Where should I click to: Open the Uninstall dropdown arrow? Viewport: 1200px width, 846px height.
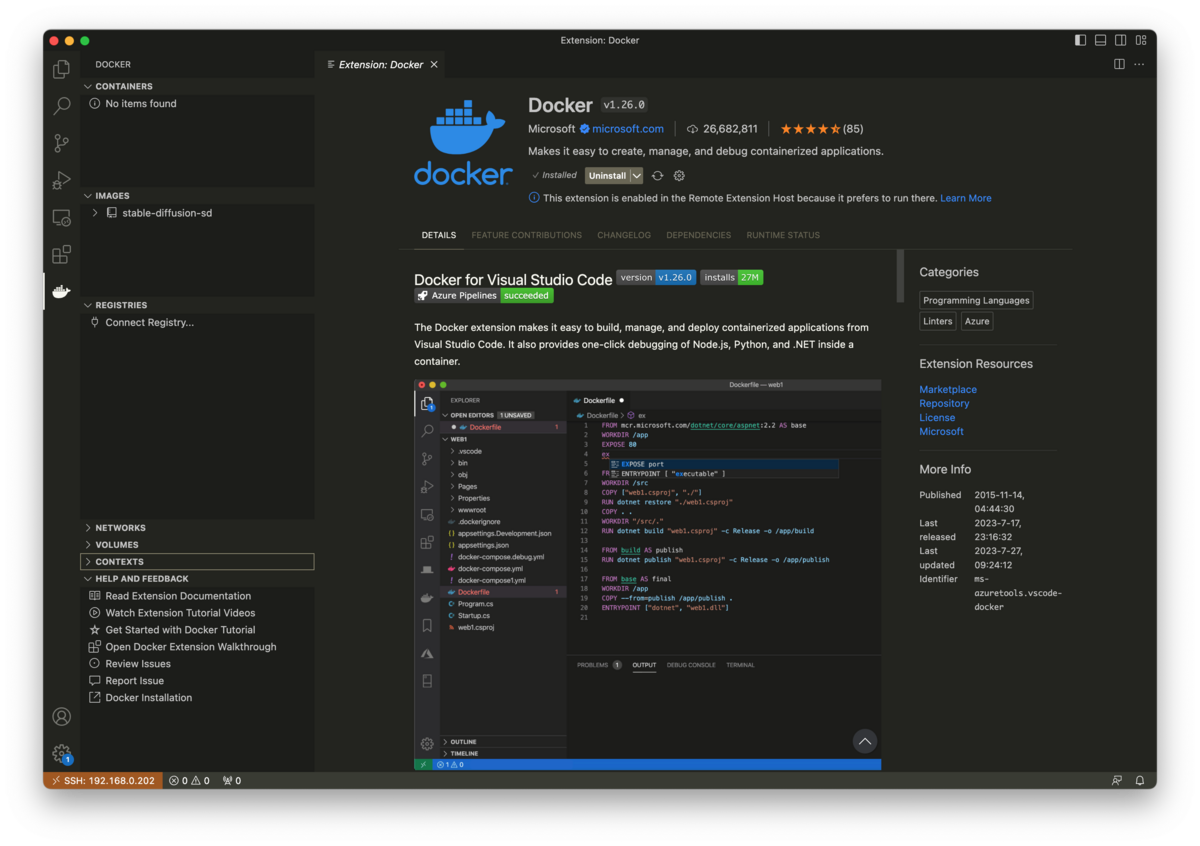[637, 175]
